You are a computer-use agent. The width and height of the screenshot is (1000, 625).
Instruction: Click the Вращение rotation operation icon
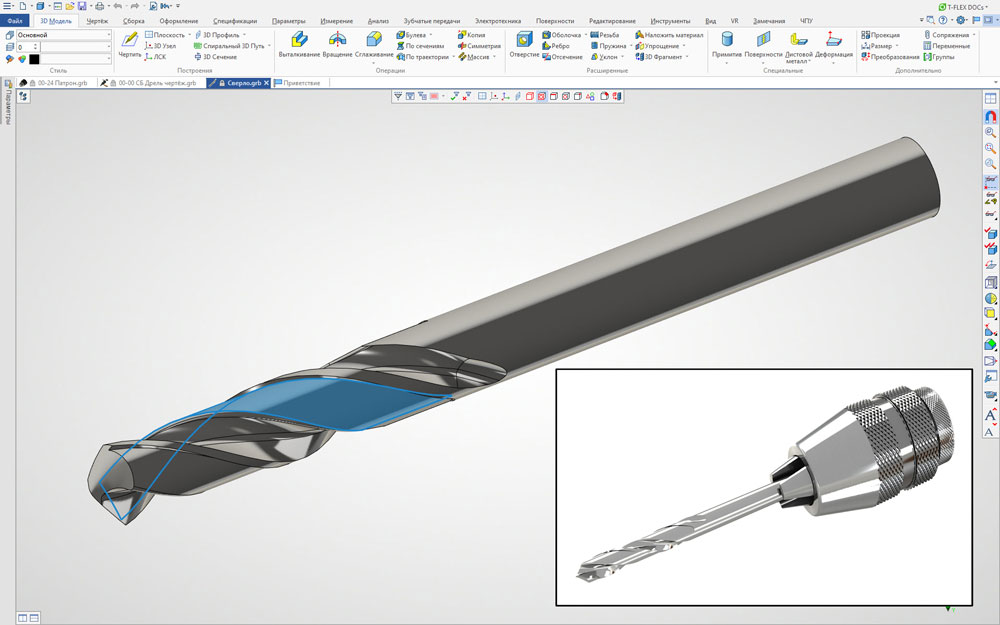click(x=337, y=43)
